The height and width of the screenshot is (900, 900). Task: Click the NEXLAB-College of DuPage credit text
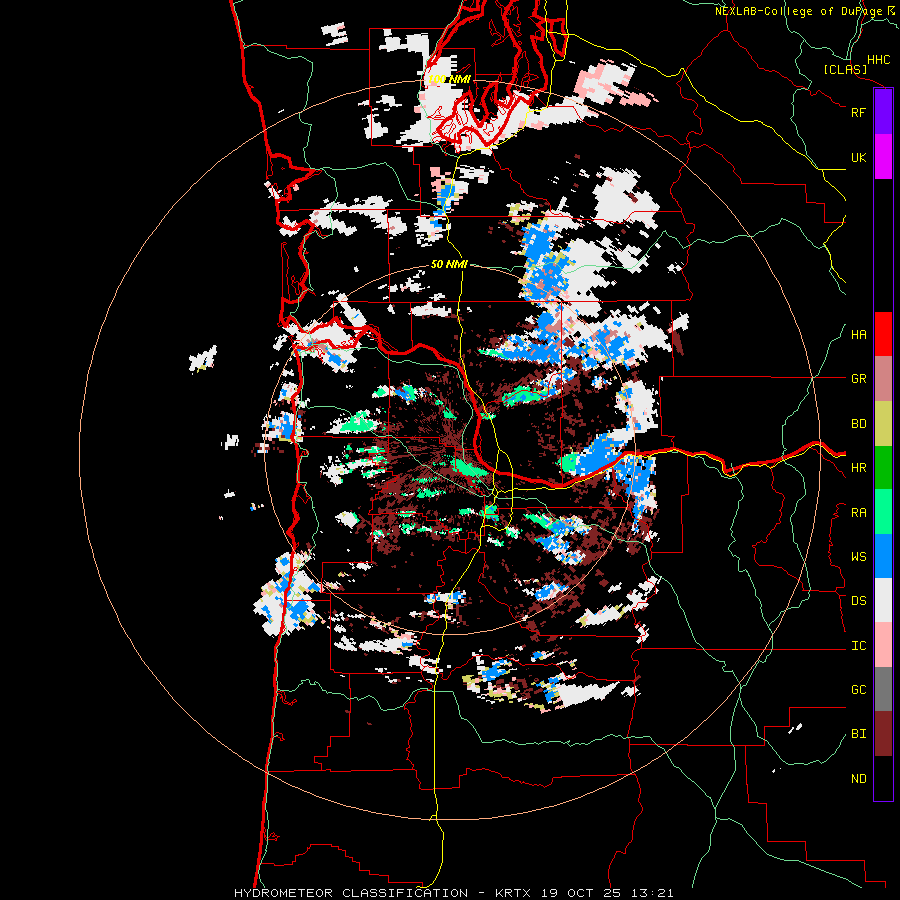coord(798,11)
